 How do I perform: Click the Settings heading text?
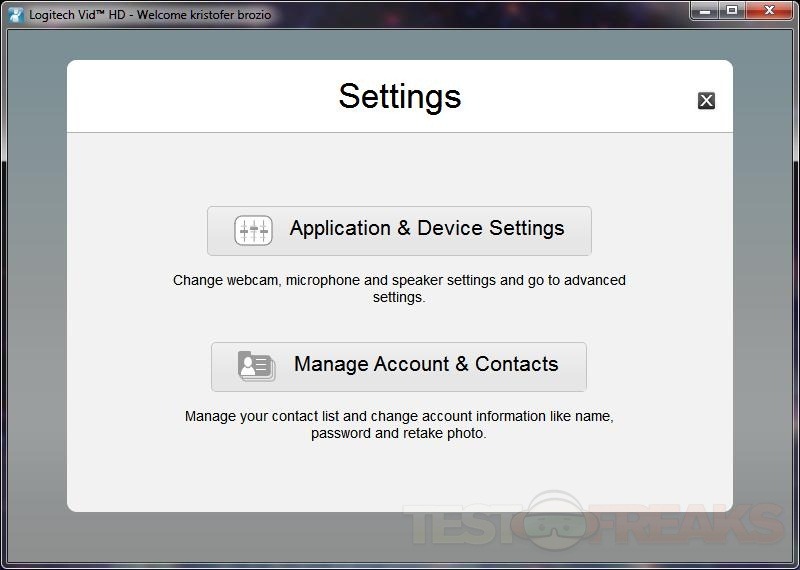point(399,96)
